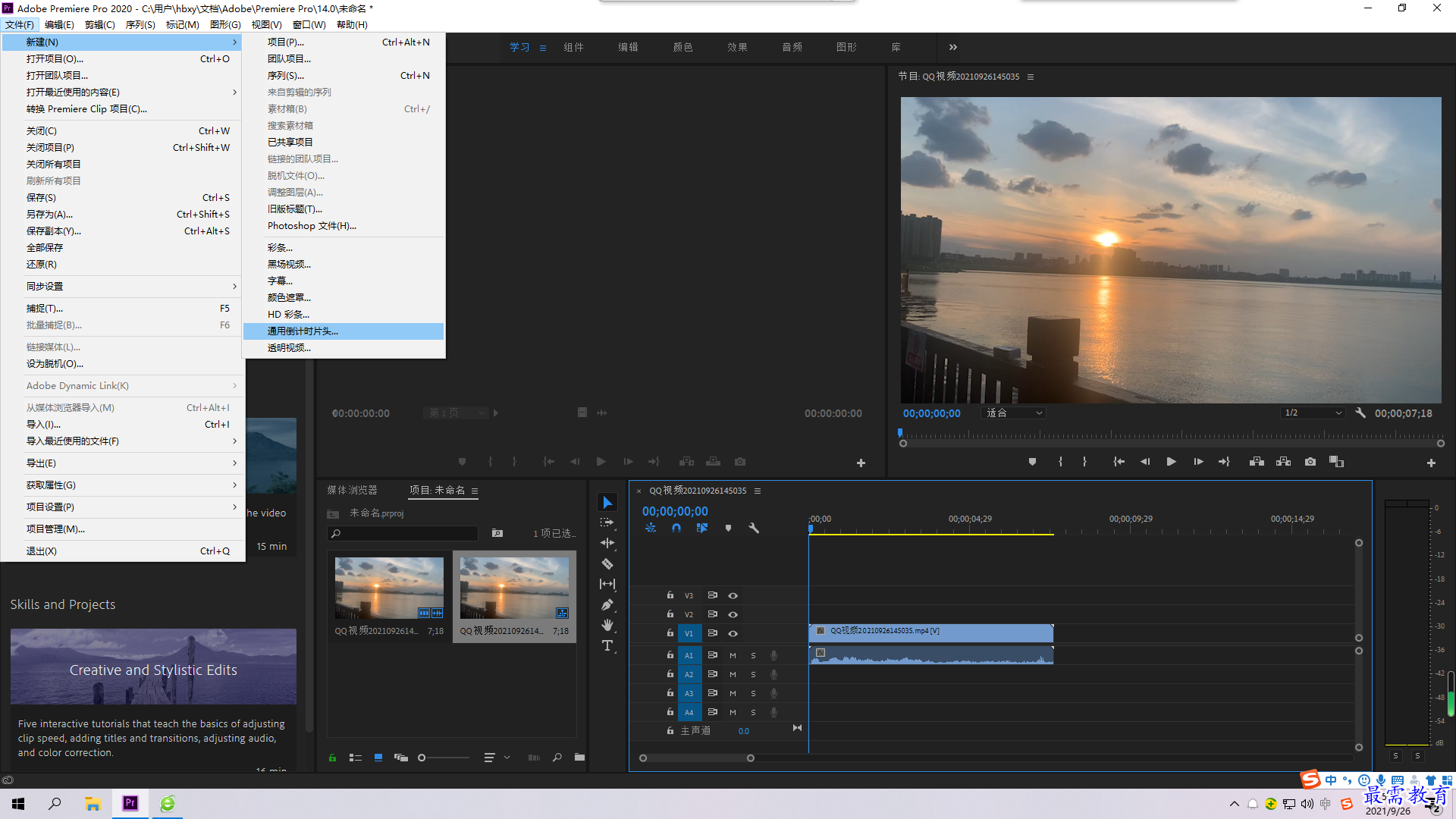Select the Slip tool

click(607, 584)
